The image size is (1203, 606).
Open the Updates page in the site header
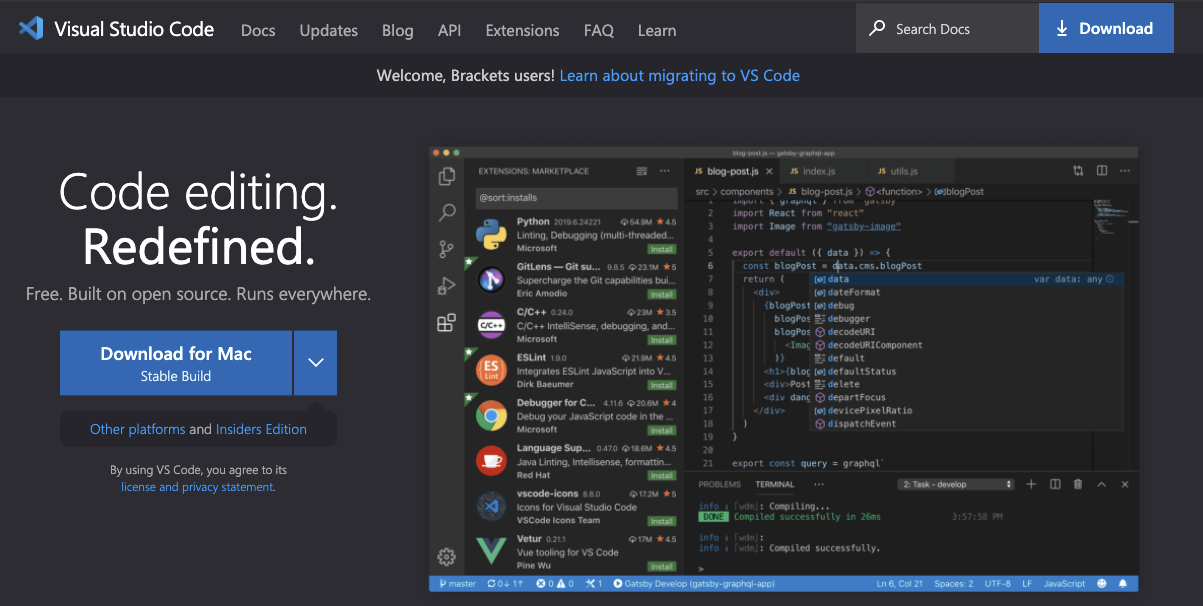pyautogui.click(x=329, y=30)
